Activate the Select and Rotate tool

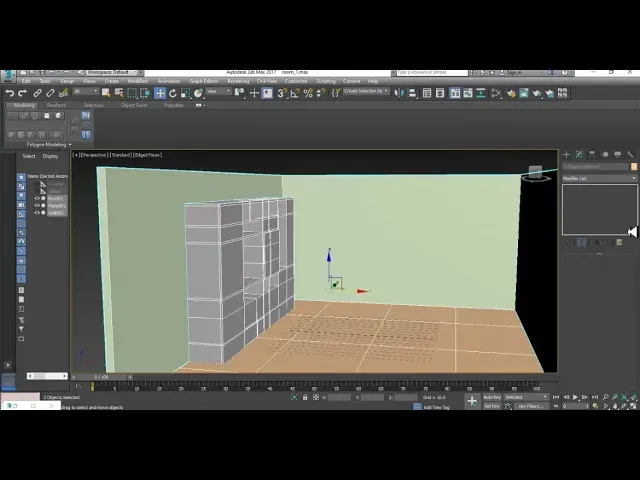click(172, 93)
